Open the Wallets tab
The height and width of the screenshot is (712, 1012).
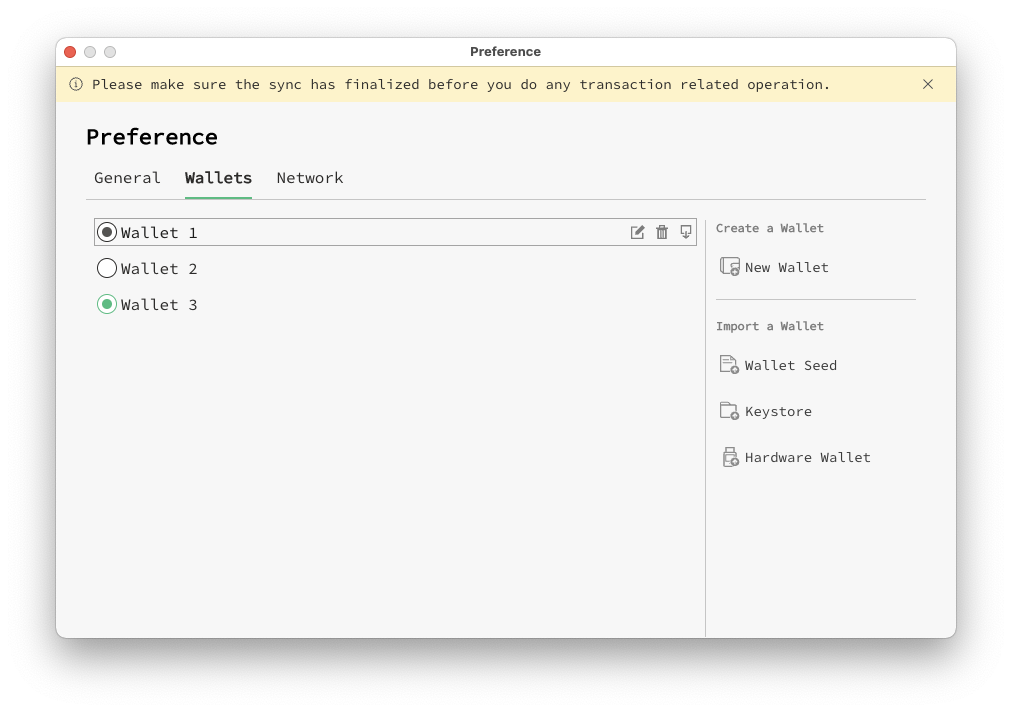pos(218,177)
